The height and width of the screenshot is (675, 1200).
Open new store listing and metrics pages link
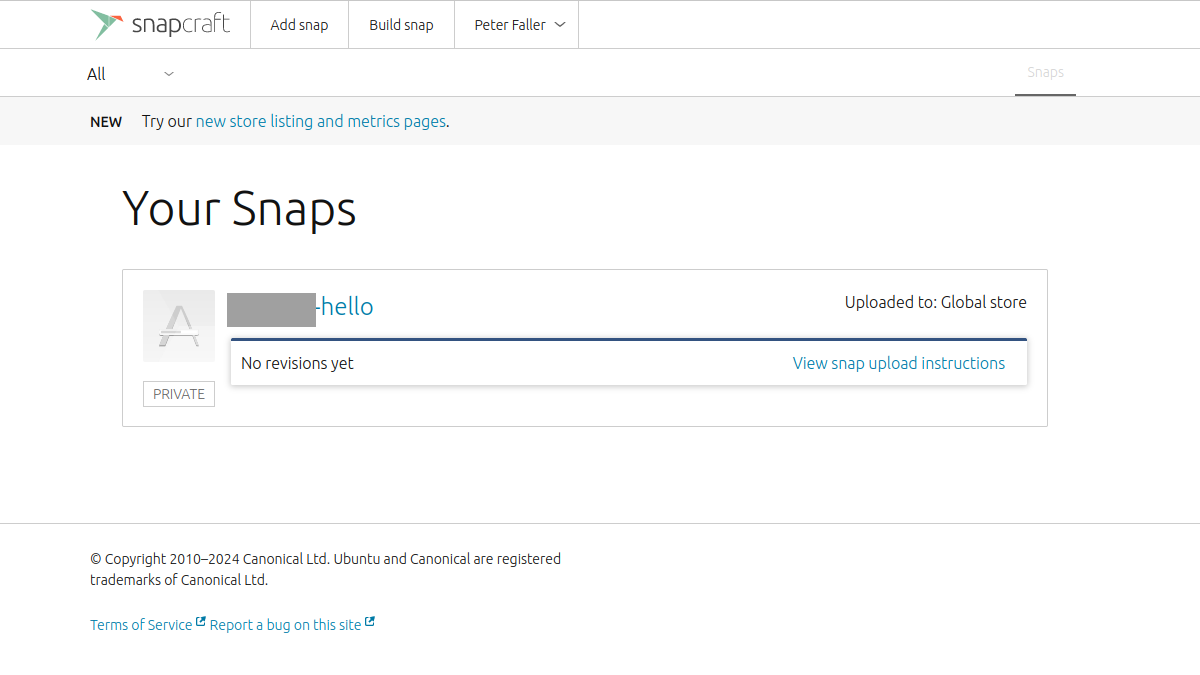320,121
